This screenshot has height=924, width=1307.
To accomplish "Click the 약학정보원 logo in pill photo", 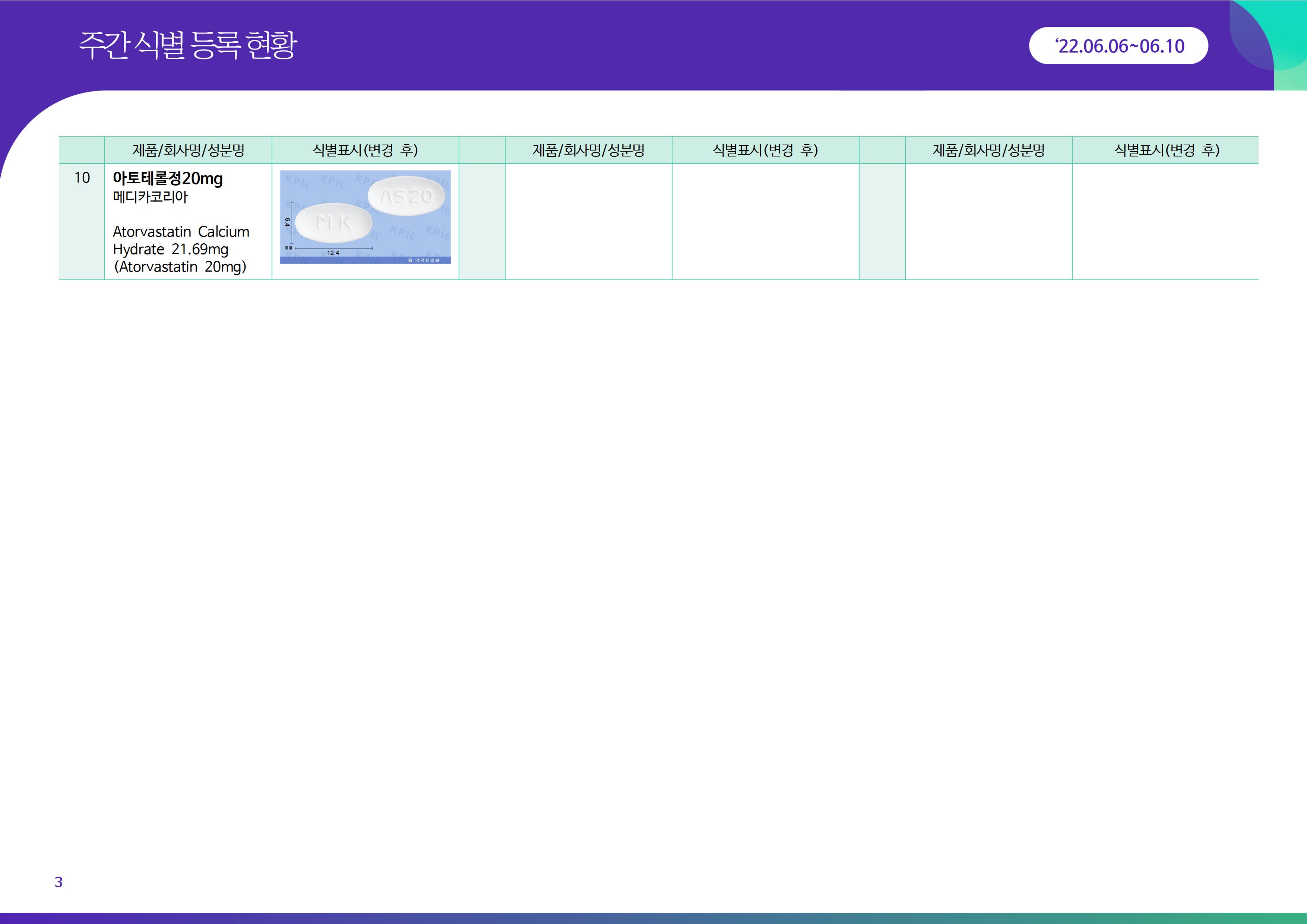I will coord(425,260).
